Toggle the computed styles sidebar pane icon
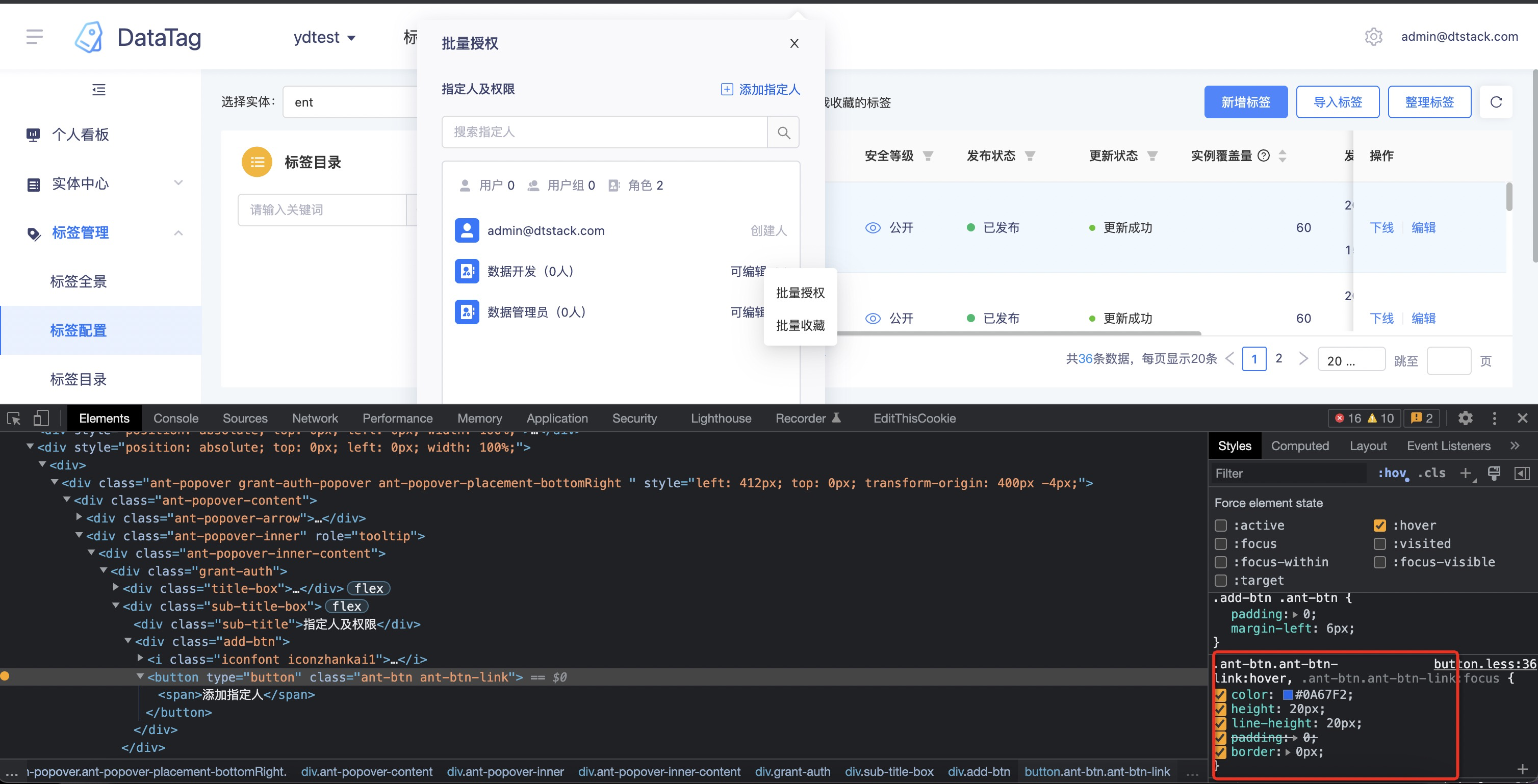Screen dimensions: 1538x784 pyautogui.click(x=1522, y=473)
